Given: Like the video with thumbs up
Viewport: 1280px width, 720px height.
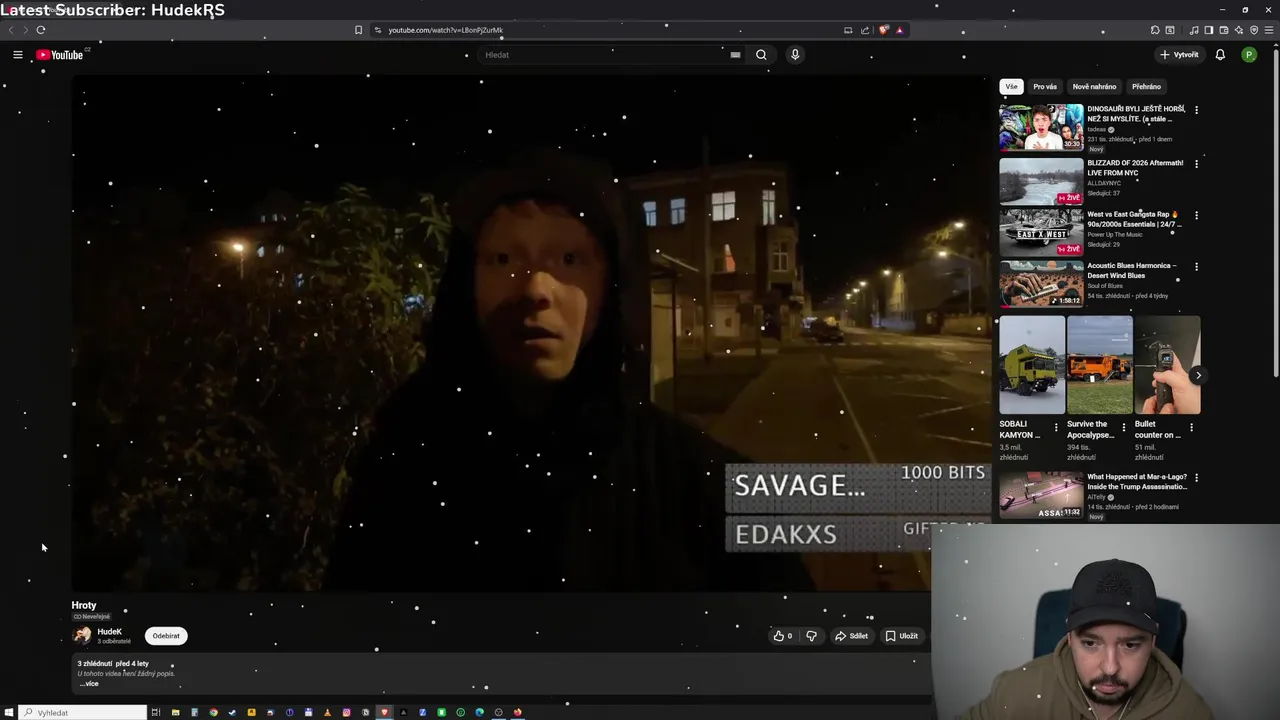Looking at the screenshot, I should pos(782,636).
